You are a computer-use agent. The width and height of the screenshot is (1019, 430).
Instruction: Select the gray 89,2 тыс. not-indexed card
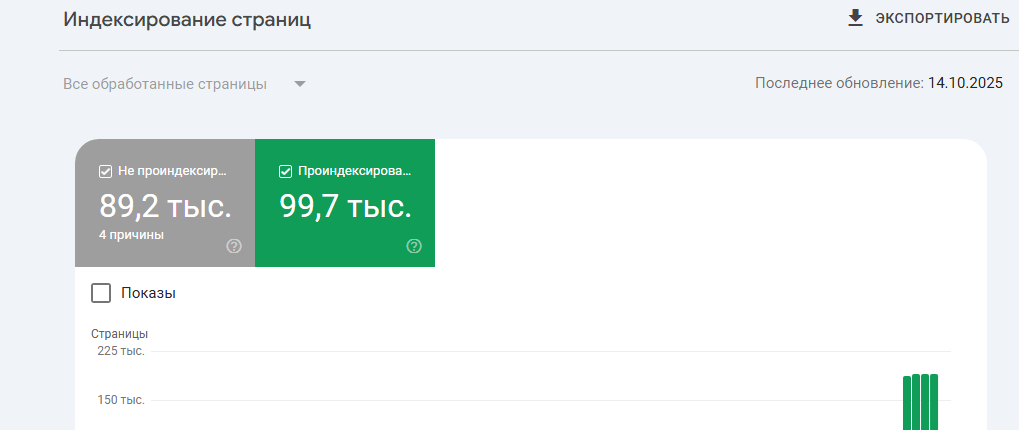tap(165, 207)
